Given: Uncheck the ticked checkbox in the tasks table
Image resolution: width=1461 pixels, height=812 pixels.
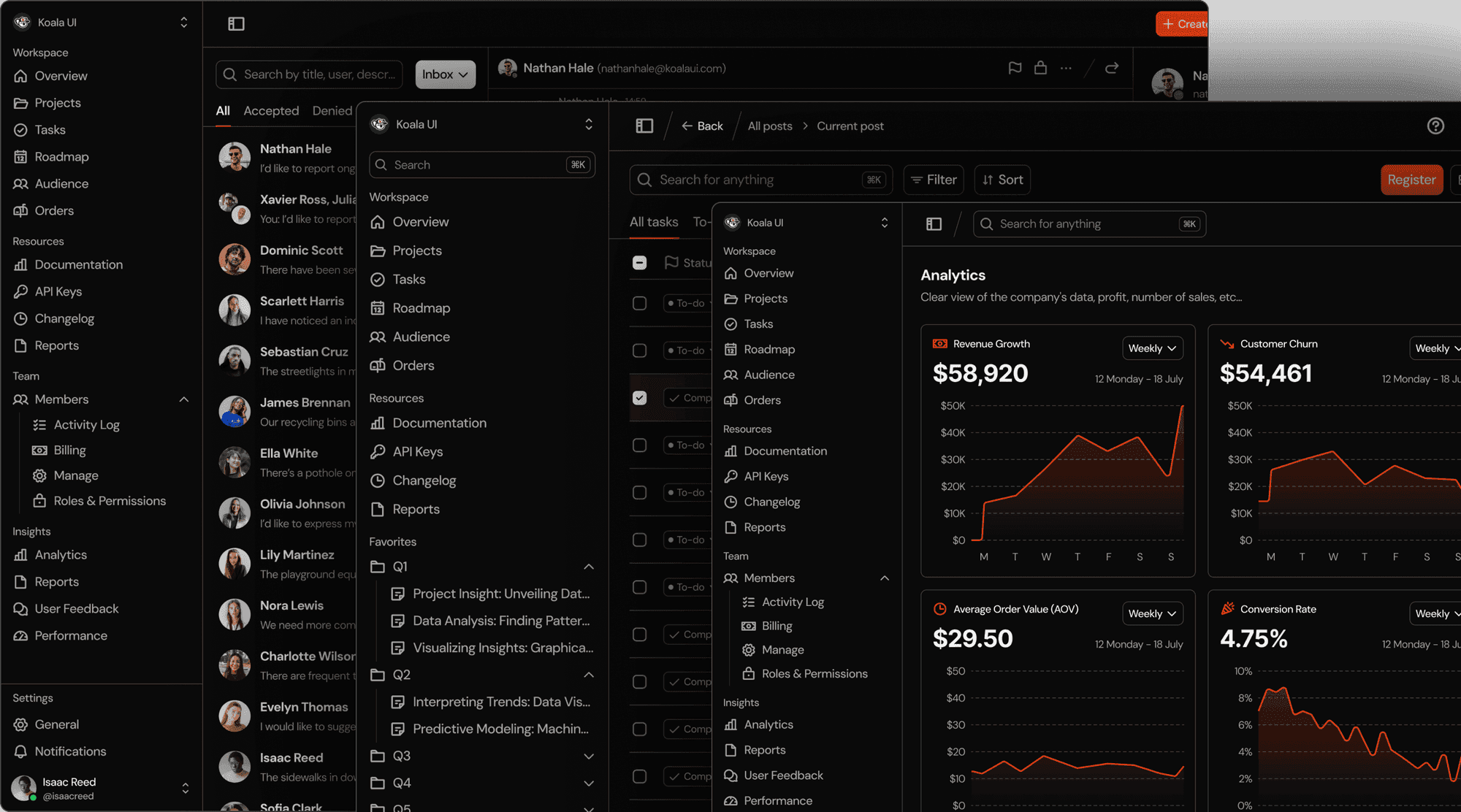Looking at the screenshot, I should pos(639,397).
